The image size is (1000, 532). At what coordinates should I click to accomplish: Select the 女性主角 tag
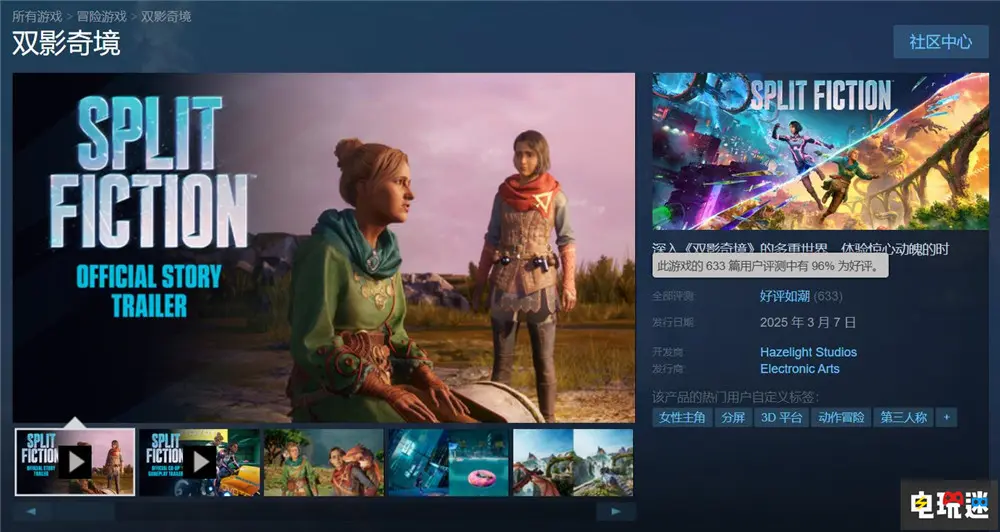point(682,417)
